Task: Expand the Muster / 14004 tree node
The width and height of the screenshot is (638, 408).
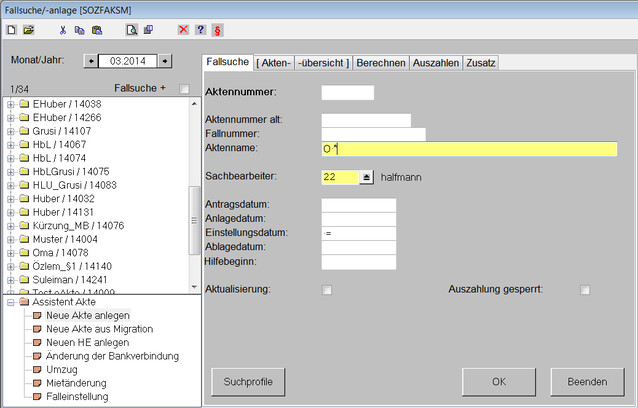Action: (x=10, y=240)
